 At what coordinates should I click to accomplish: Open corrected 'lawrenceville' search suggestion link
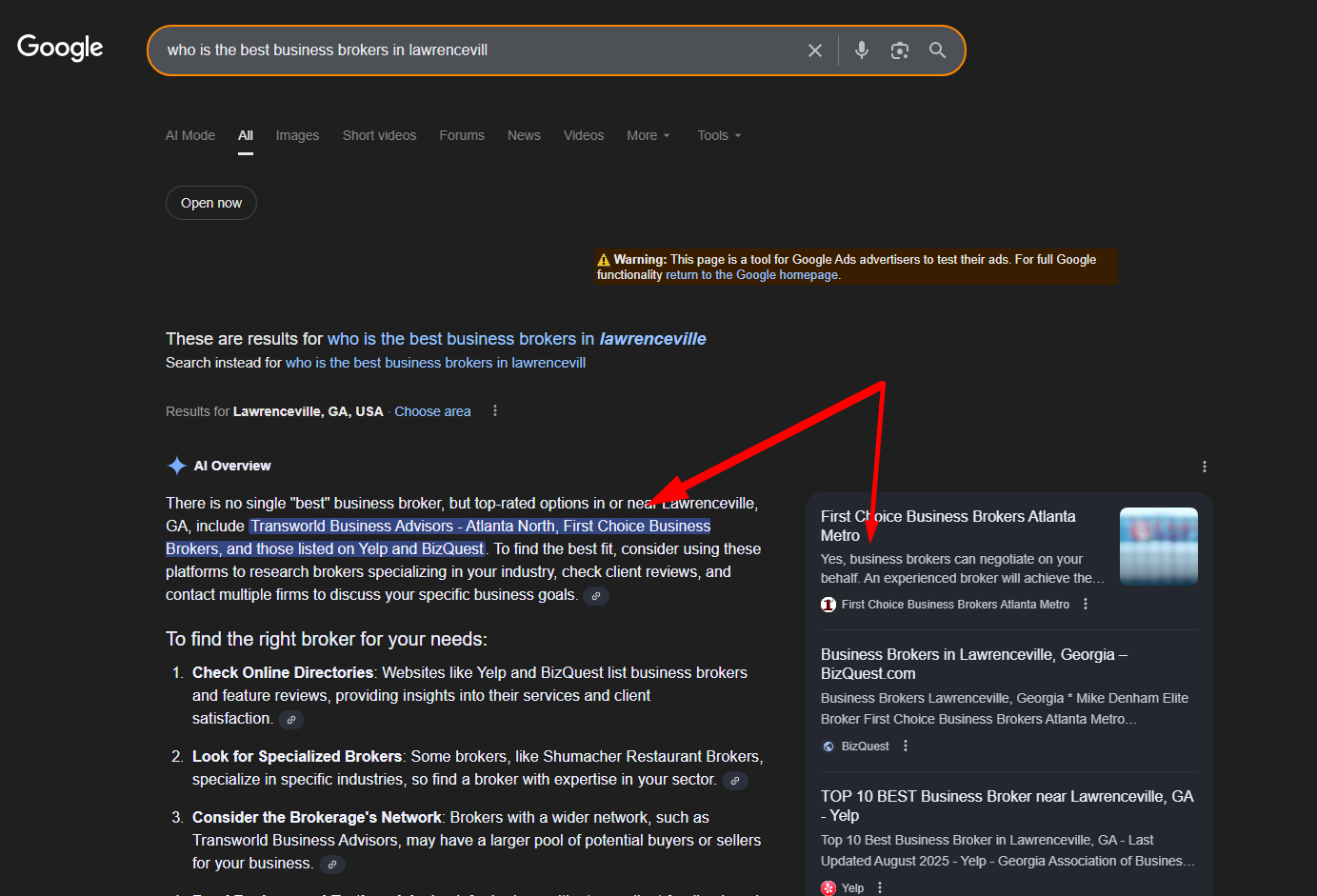tap(517, 339)
